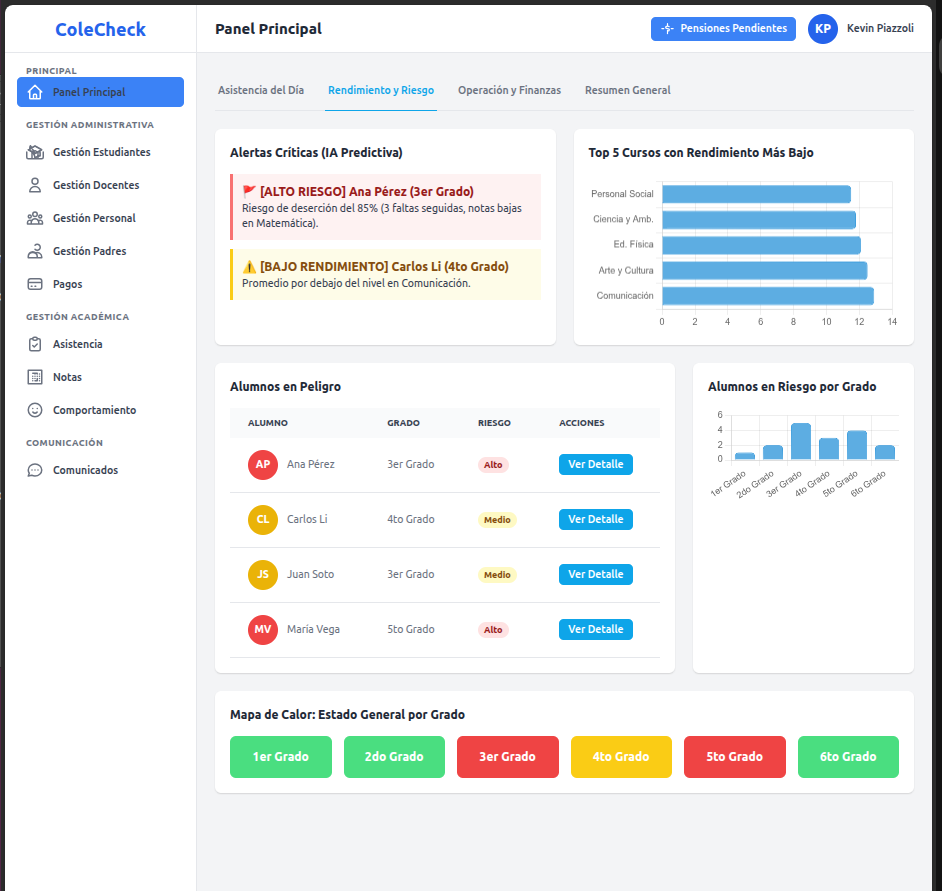
Task: Click the KP user avatar in header
Action: click(x=822, y=29)
